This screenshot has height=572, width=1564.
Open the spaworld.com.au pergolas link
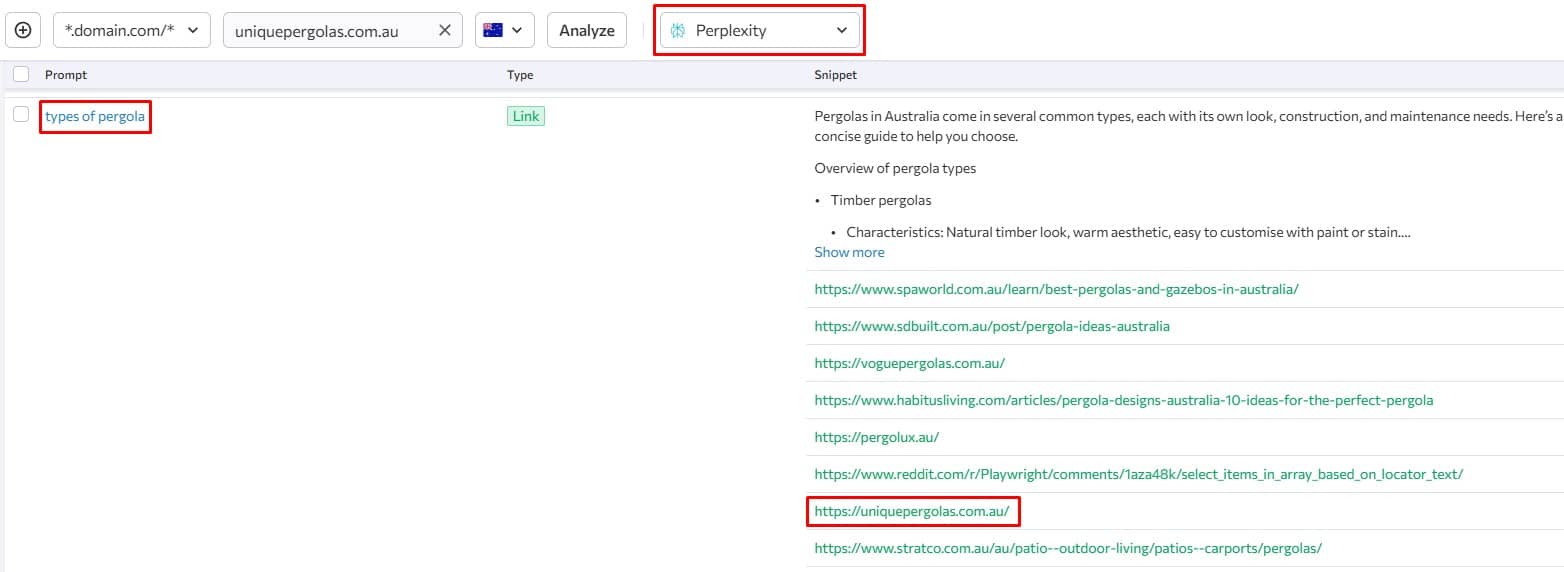pos(1056,289)
